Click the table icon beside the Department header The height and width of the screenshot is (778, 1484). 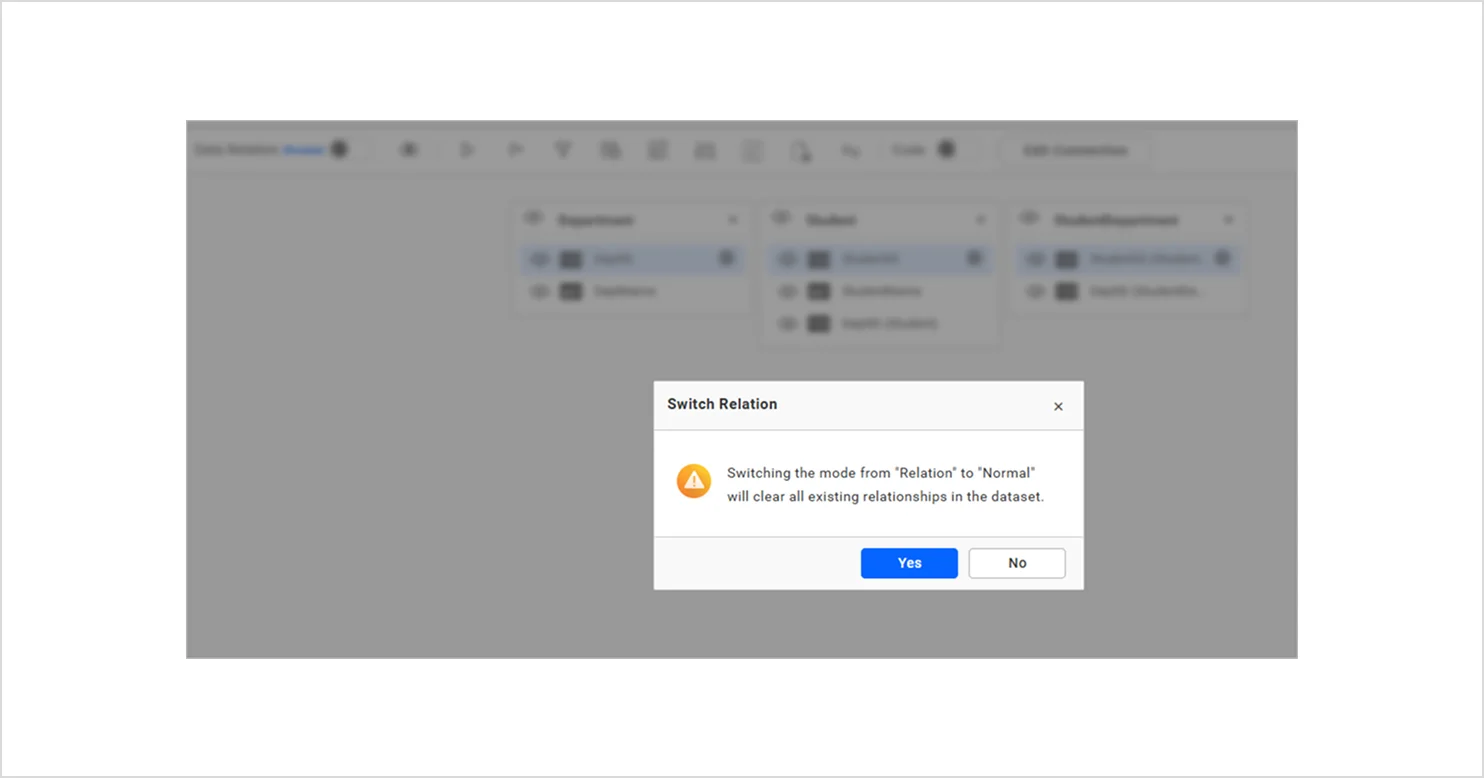(533, 219)
